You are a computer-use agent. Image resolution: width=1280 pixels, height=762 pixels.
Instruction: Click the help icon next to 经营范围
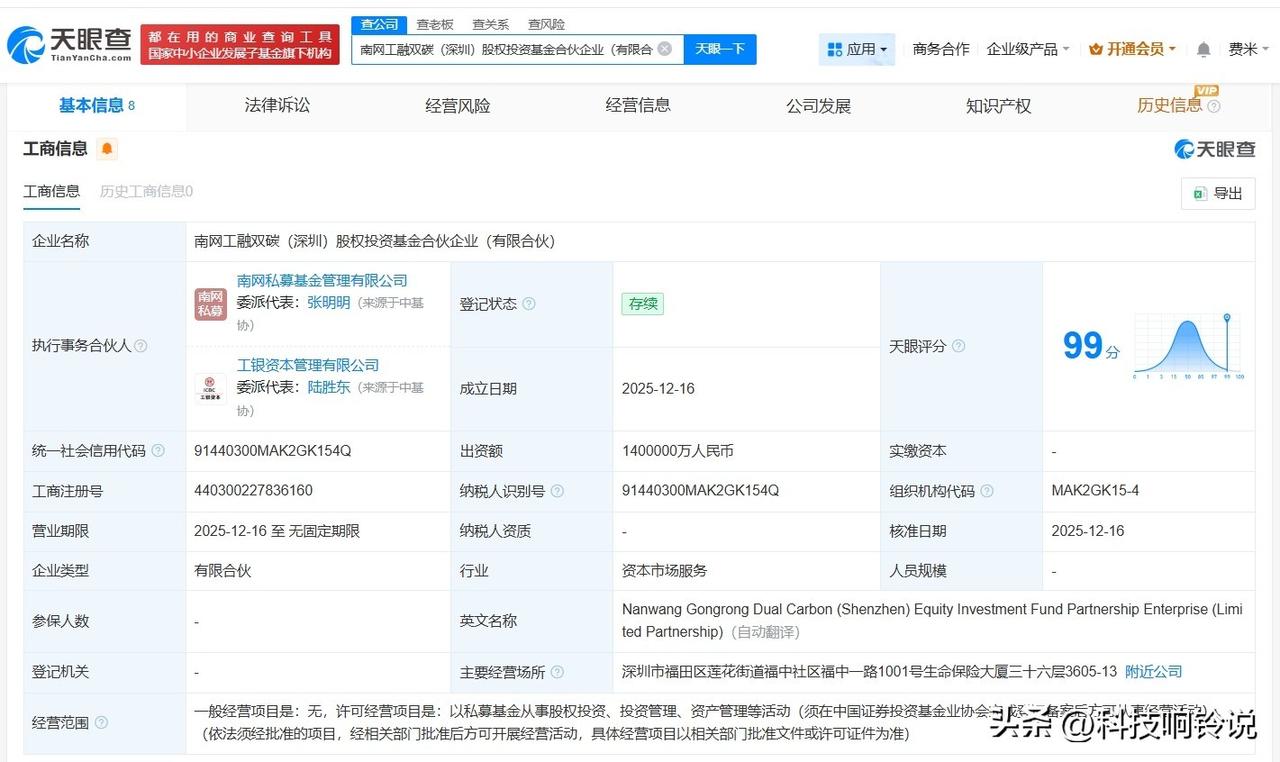point(101,723)
